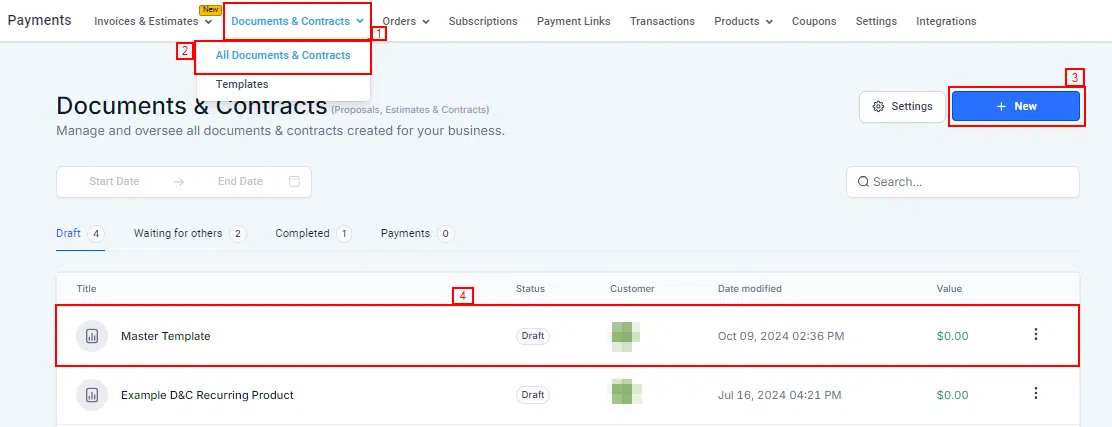This screenshot has width=1112, height=427.
Task: Click the Start Date field
Action: point(114,182)
